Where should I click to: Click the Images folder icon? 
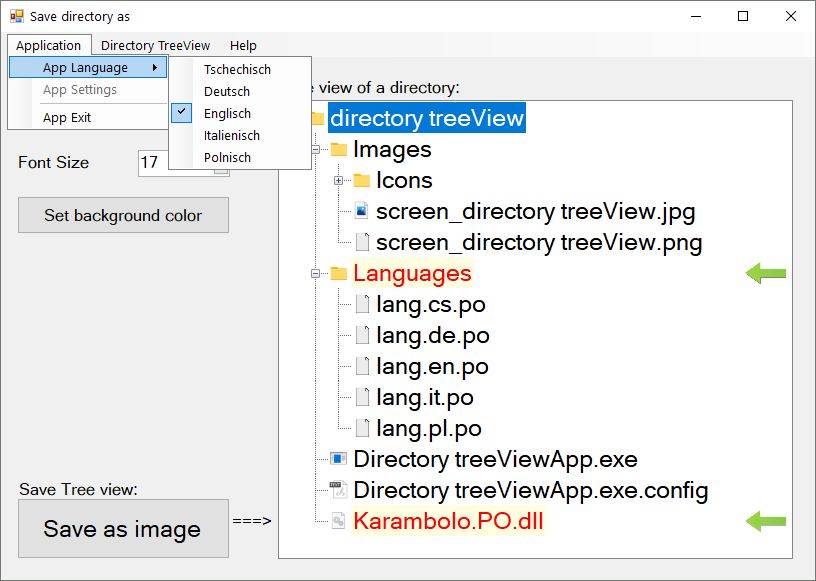339,150
